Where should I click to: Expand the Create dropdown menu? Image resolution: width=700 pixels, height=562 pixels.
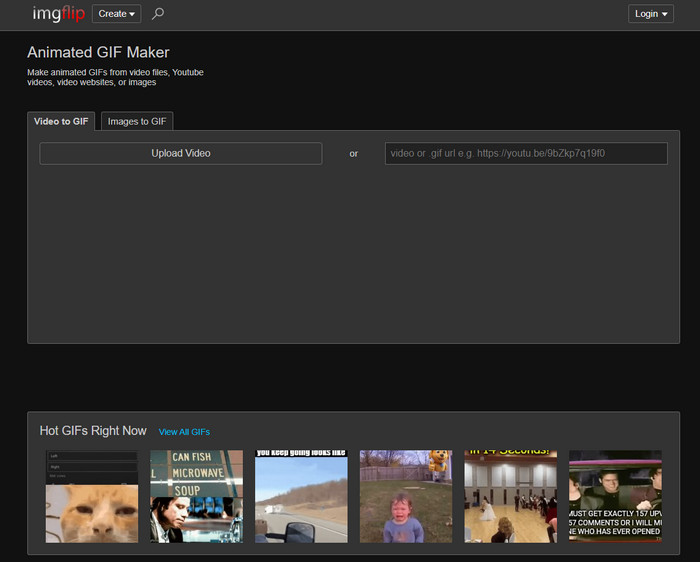[117, 14]
